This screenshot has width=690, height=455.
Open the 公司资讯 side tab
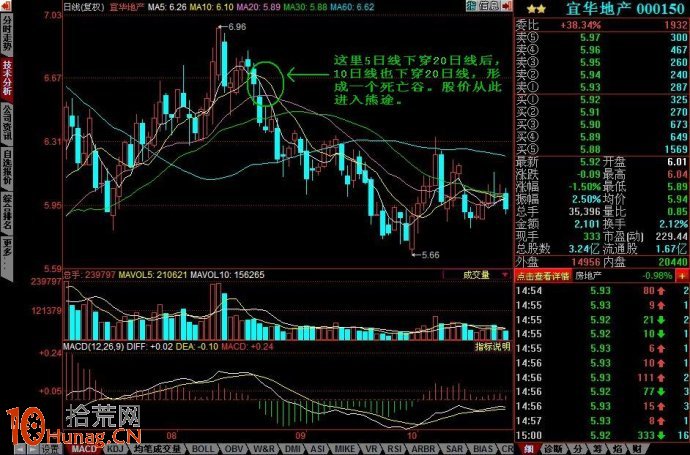pos(7,123)
